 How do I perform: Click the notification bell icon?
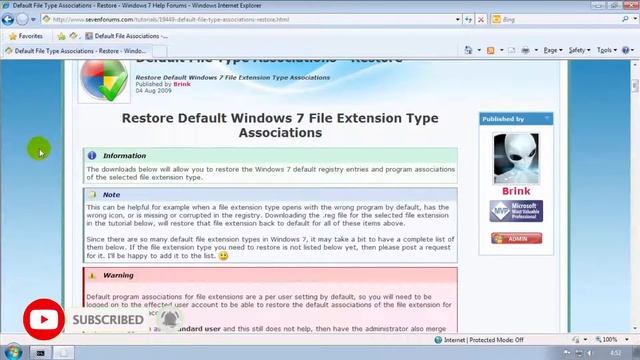pyautogui.click(x=170, y=319)
